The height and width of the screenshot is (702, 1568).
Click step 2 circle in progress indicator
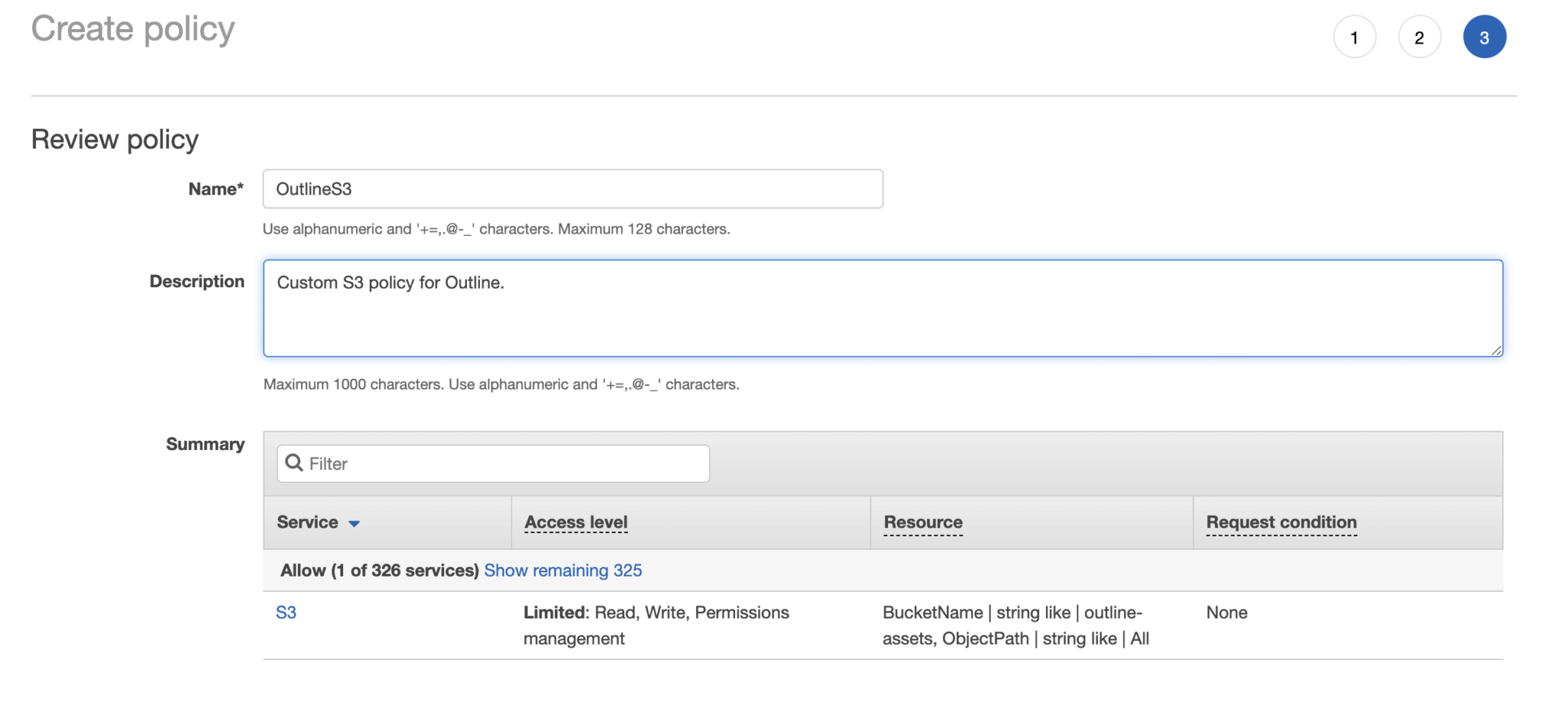point(1419,37)
